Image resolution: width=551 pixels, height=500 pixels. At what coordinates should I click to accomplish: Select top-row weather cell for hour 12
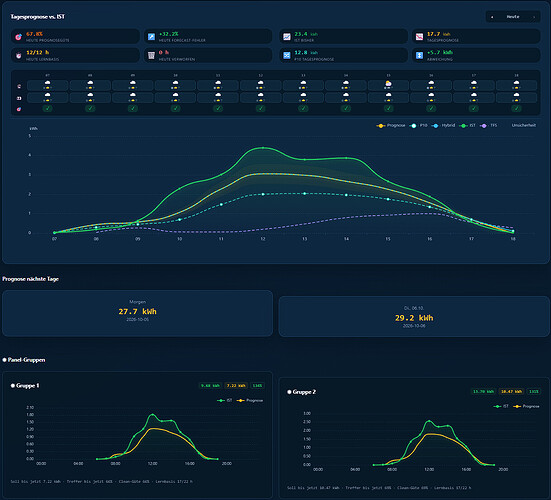pyautogui.click(x=260, y=85)
